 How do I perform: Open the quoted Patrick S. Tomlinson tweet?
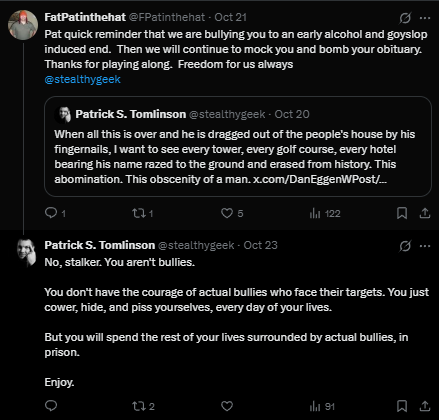[238, 146]
